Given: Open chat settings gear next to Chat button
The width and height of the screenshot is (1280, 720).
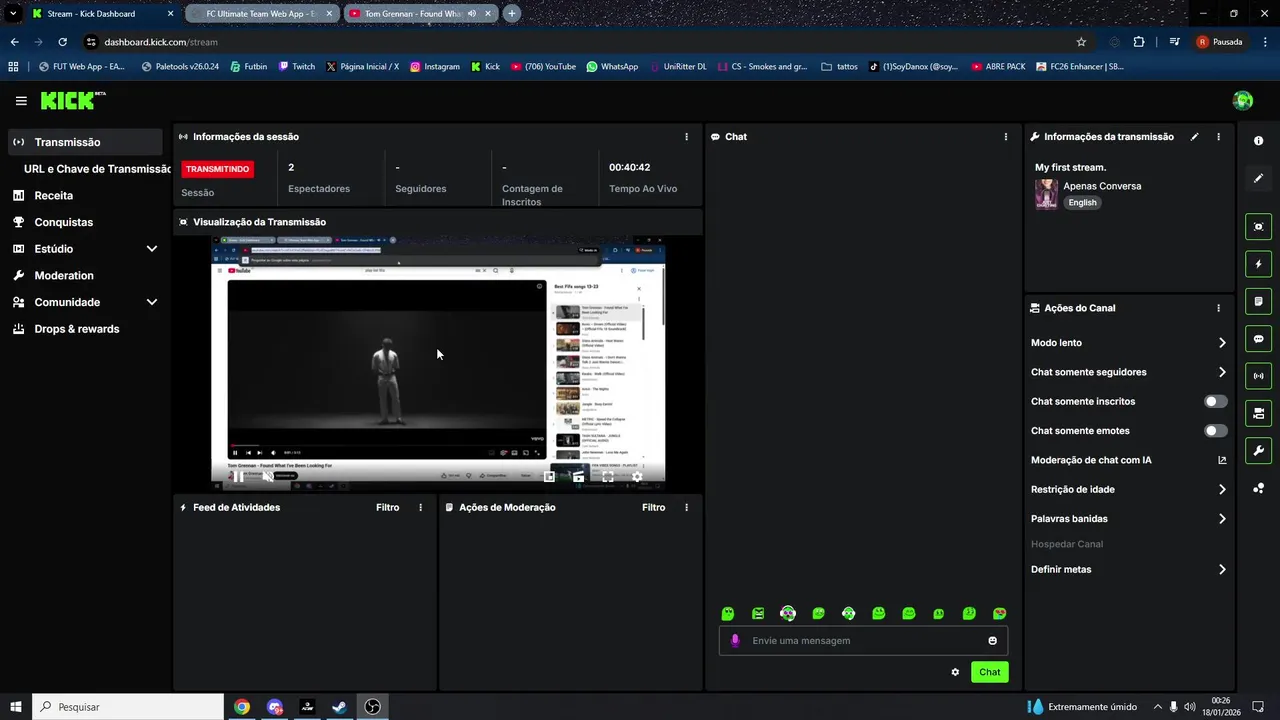Looking at the screenshot, I should point(955,672).
